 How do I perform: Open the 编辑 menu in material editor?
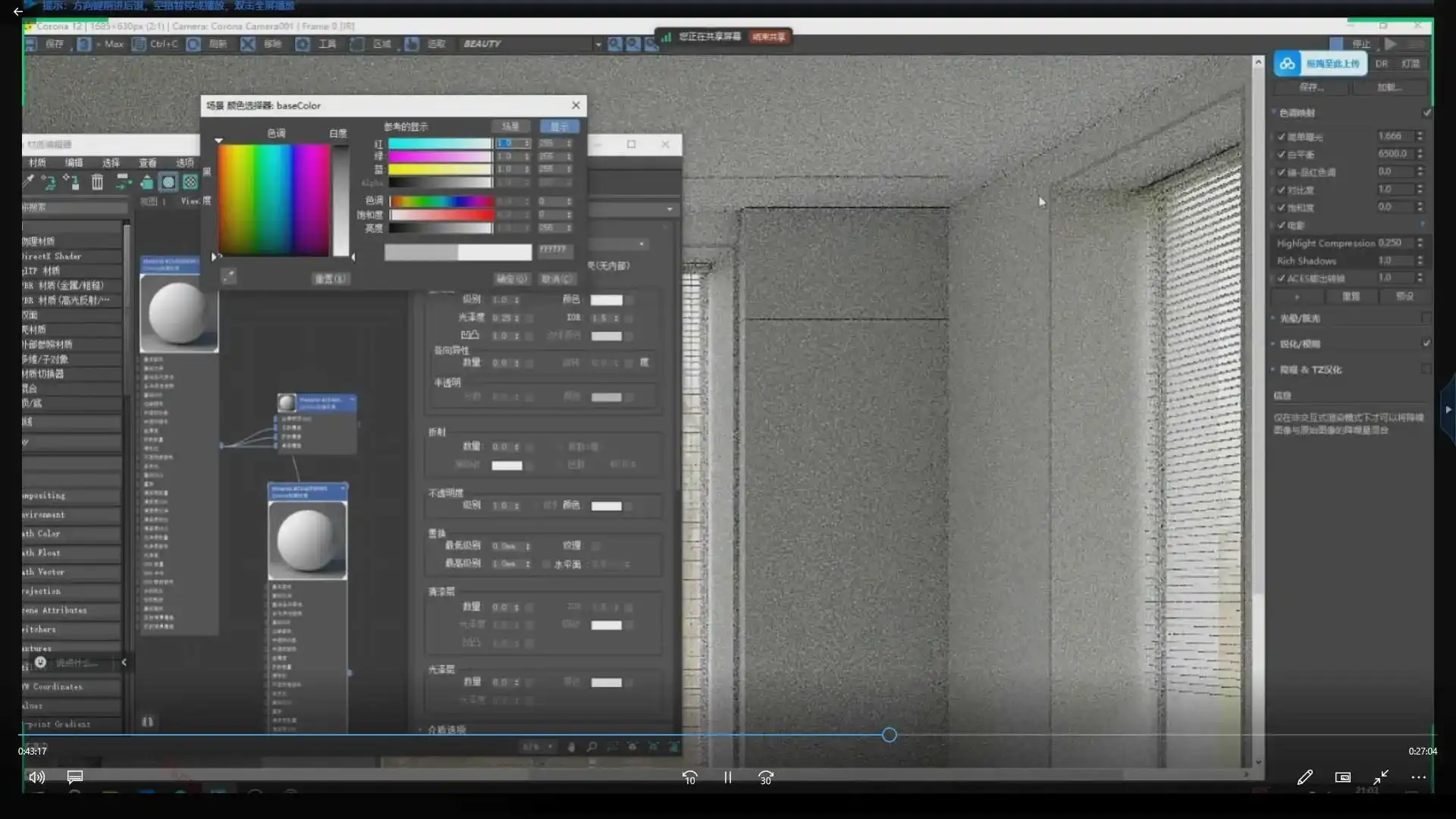coord(74,162)
